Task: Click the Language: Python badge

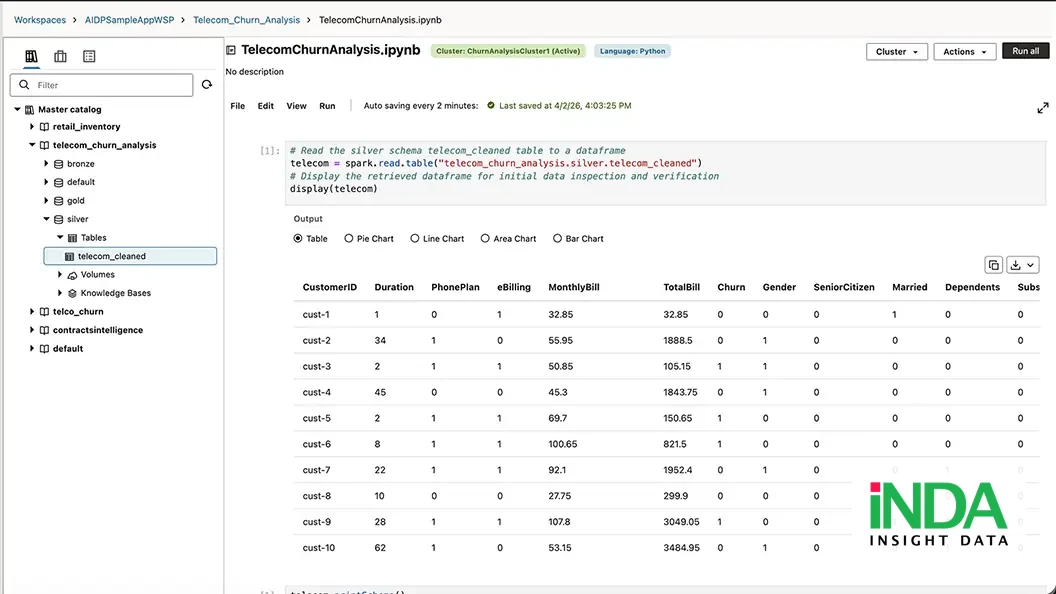Action: [632, 51]
